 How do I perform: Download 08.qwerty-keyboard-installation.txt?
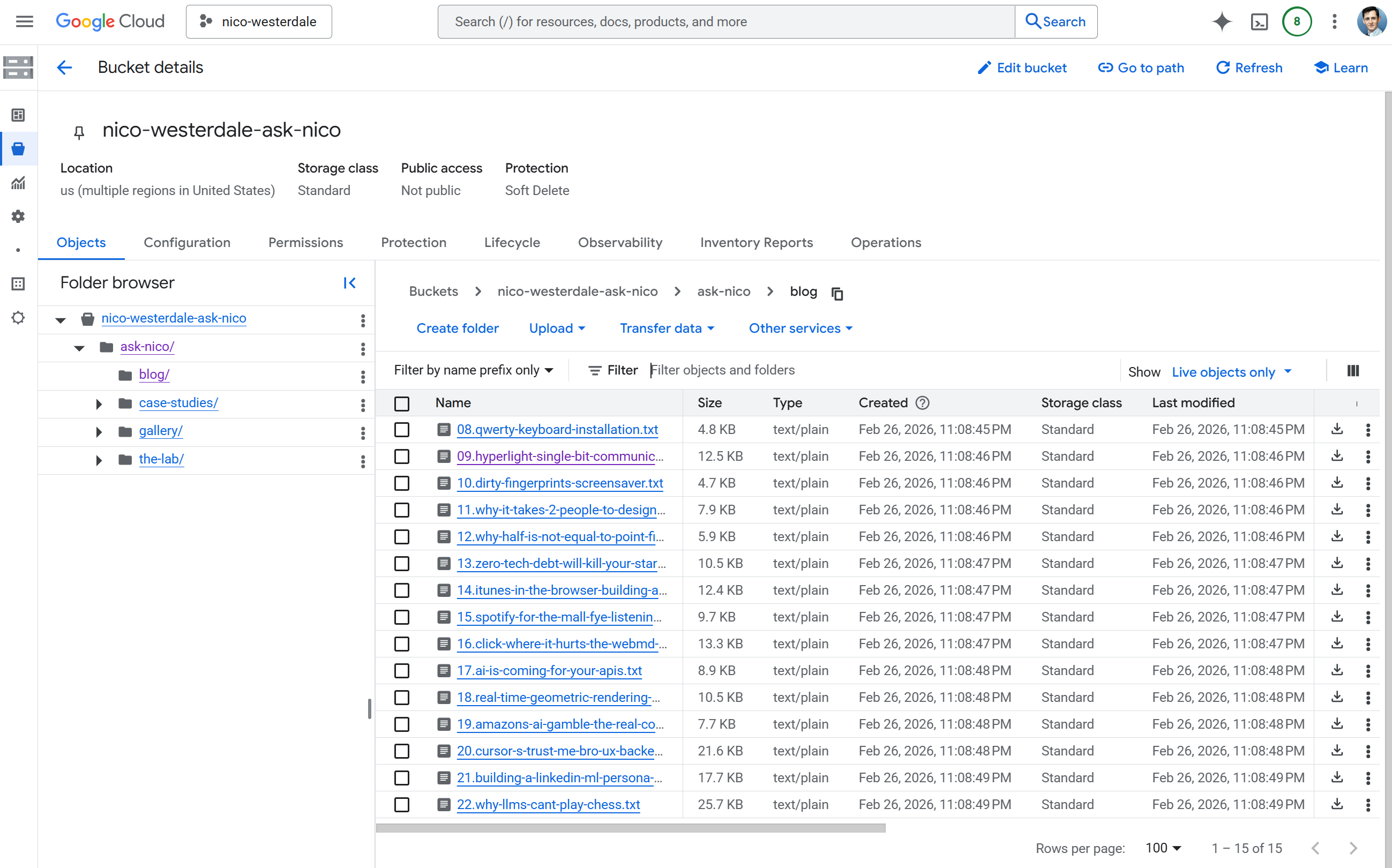(1337, 429)
